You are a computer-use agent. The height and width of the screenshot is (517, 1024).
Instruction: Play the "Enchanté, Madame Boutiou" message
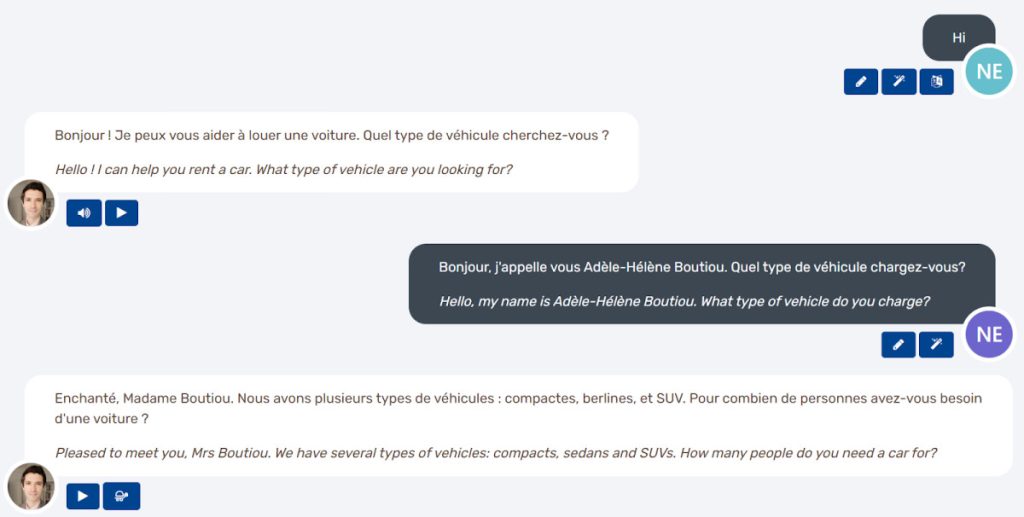[x=83, y=496]
